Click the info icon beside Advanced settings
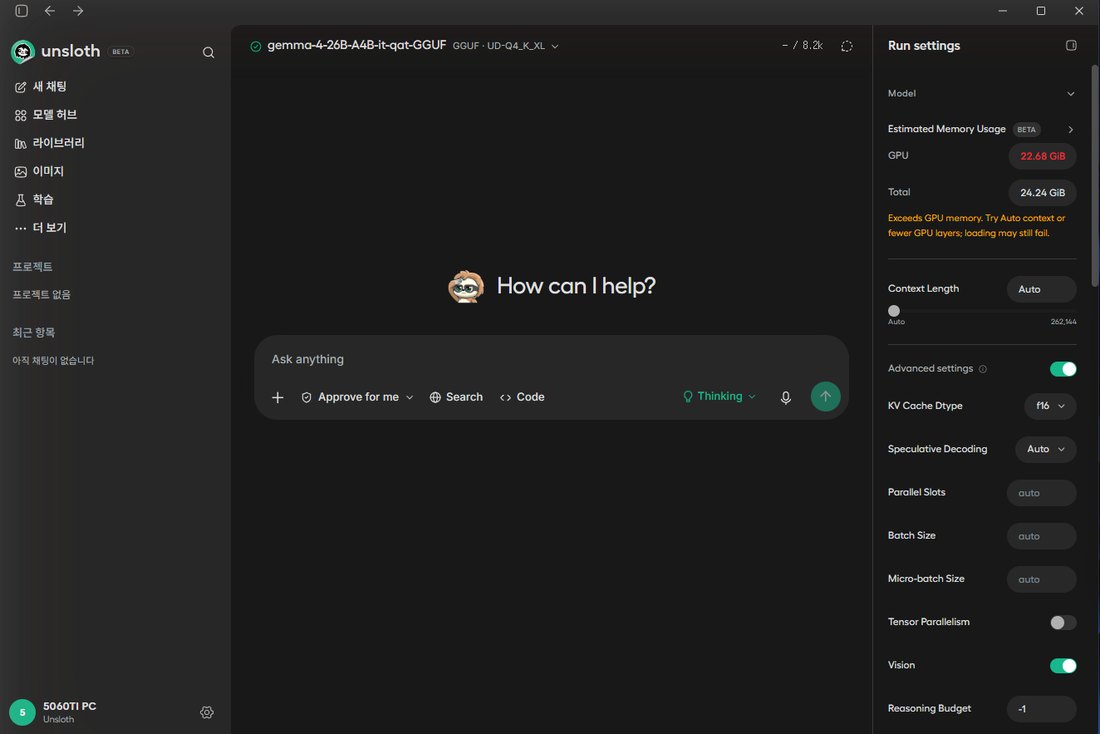 [x=983, y=369]
